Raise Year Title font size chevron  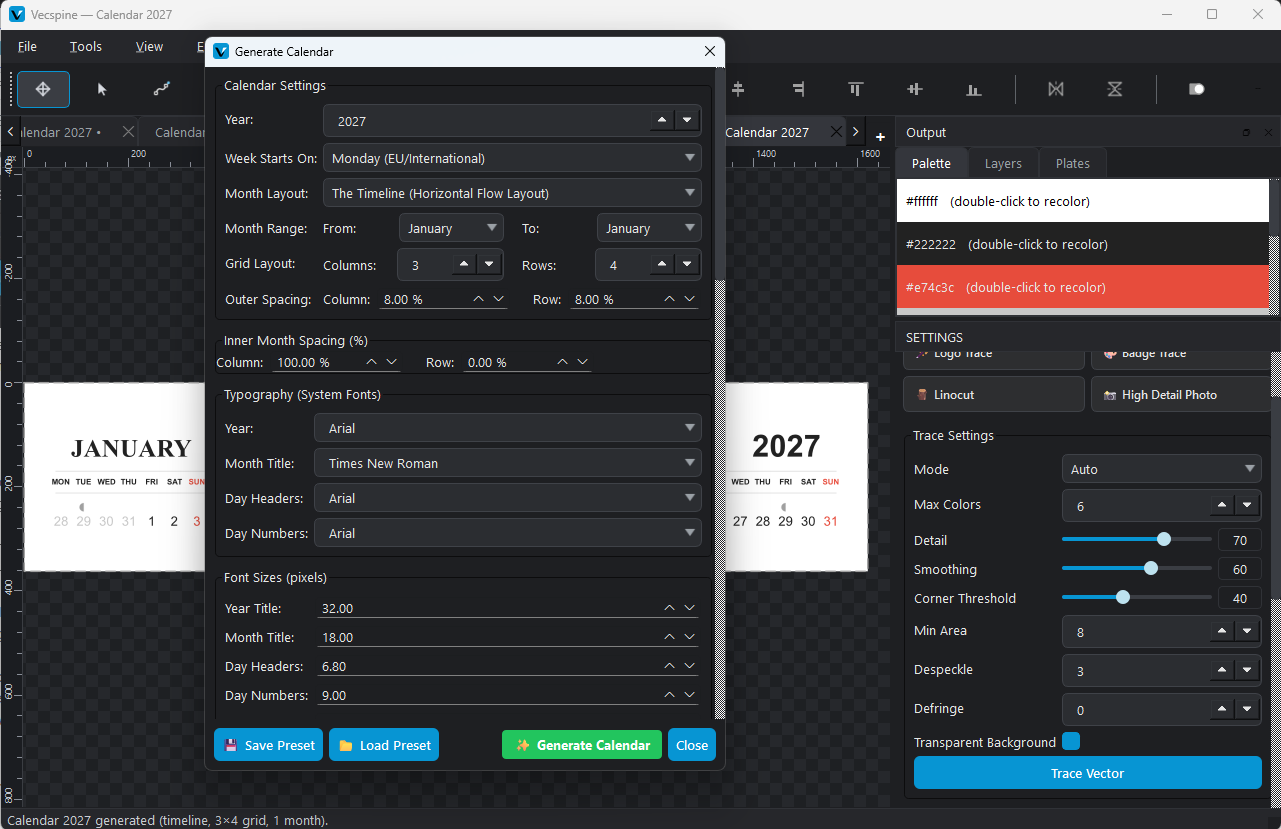click(x=669, y=608)
